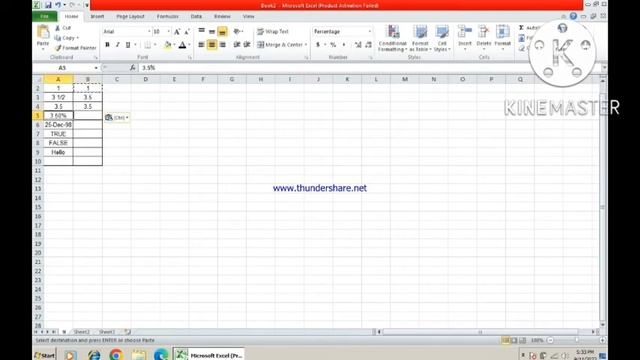The height and width of the screenshot is (360, 640).
Task: Toggle Italic formatting
Action: (x=118, y=45)
